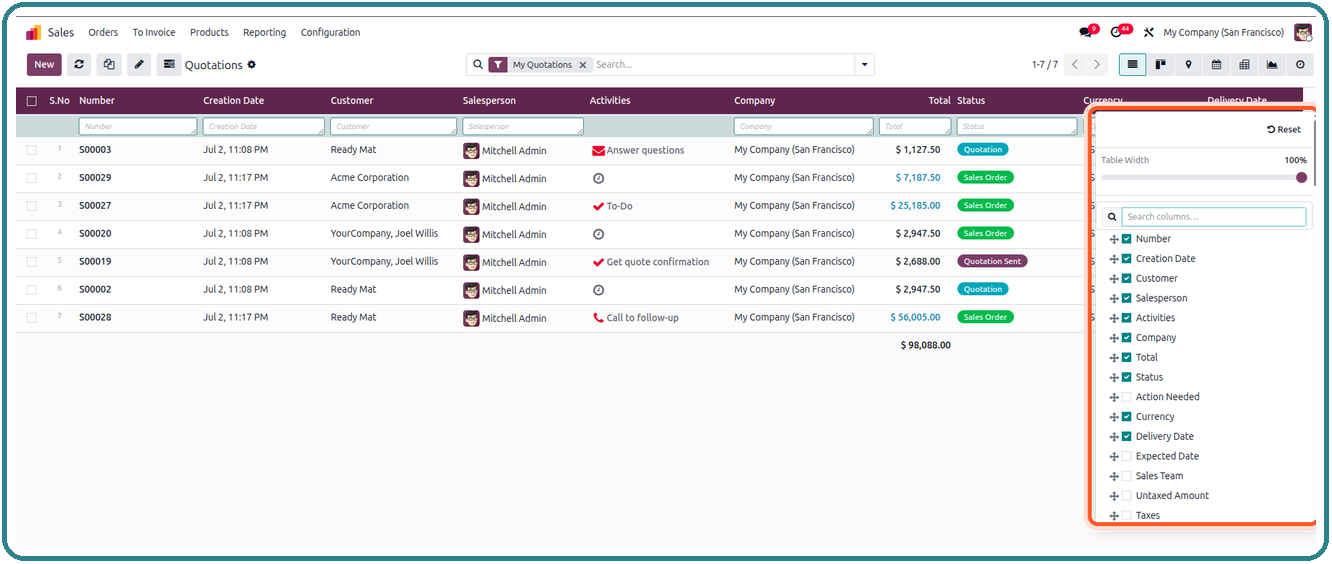Click the pencil edit icon in toolbar
Screen dimensions: 1332x564
coord(139,65)
